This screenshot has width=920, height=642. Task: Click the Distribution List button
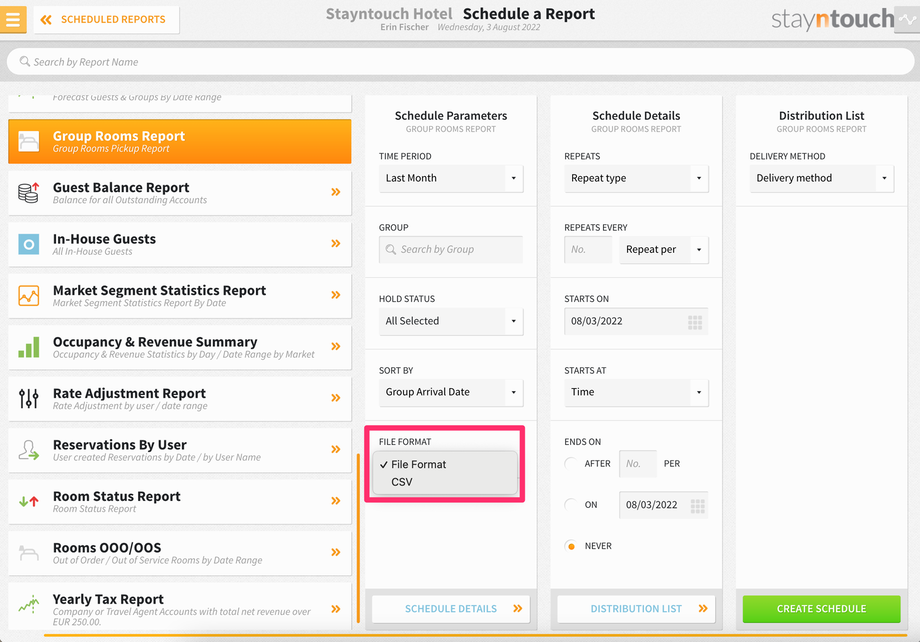(636, 609)
